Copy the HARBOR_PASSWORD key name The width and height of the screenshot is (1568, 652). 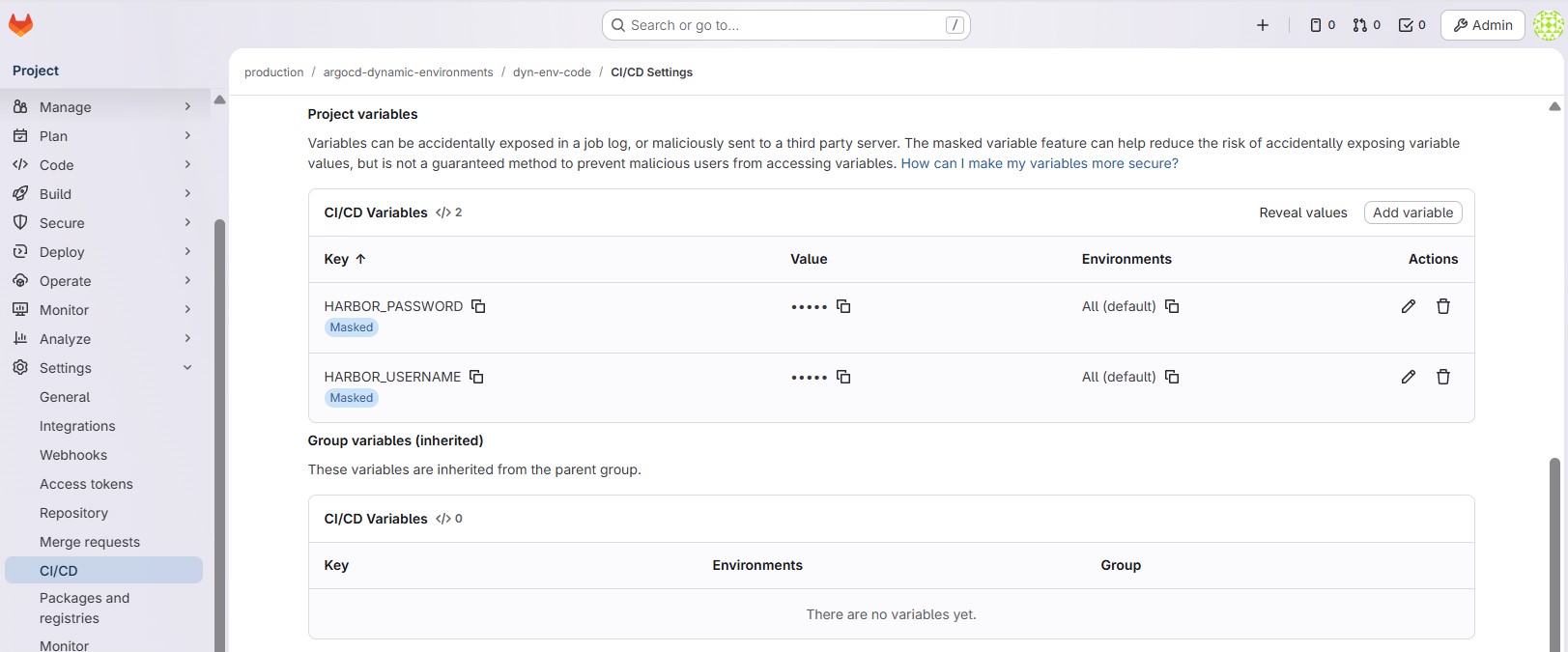478,306
